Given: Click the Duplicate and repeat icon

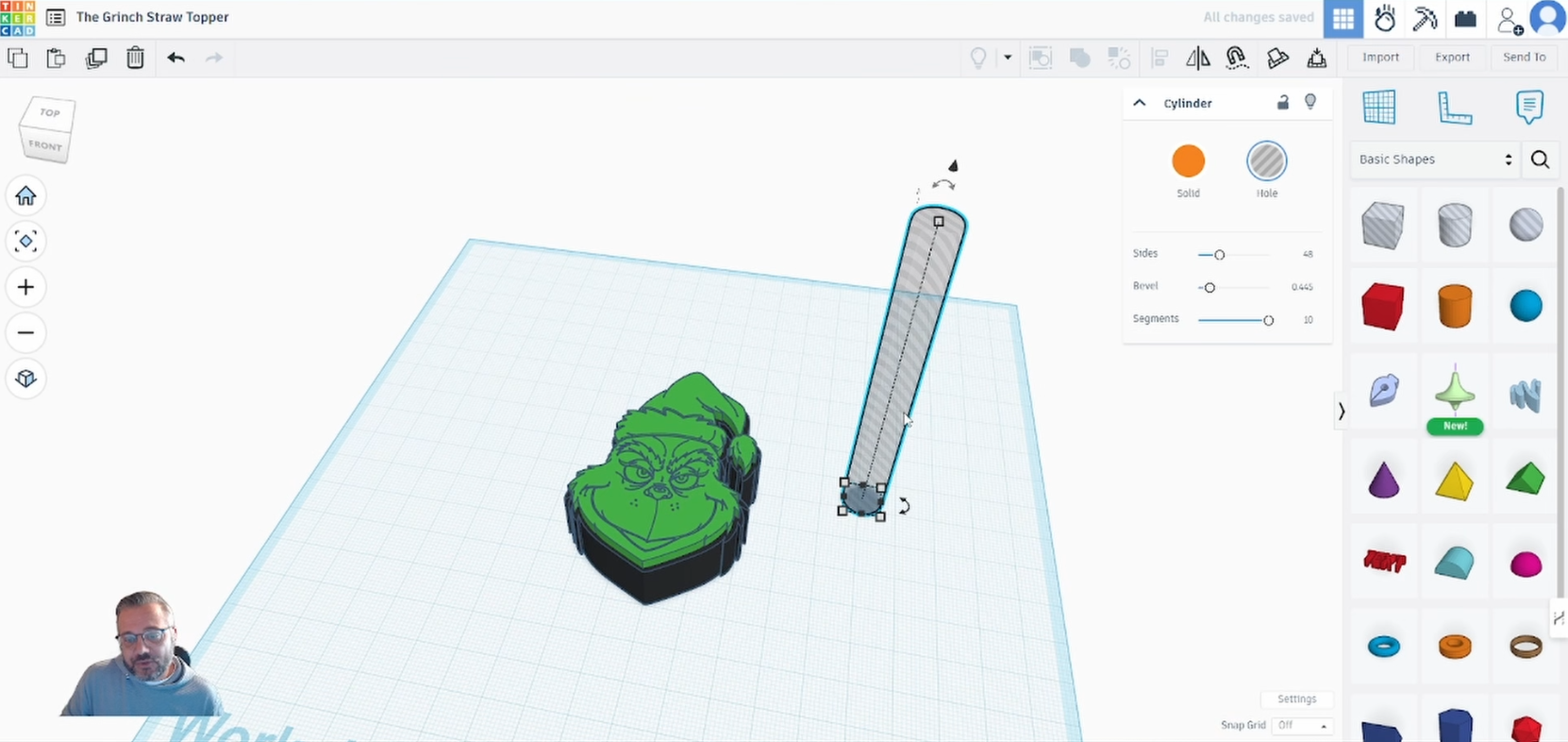Looking at the screenshot, I should pyautogui.click(x=96, y=58).
